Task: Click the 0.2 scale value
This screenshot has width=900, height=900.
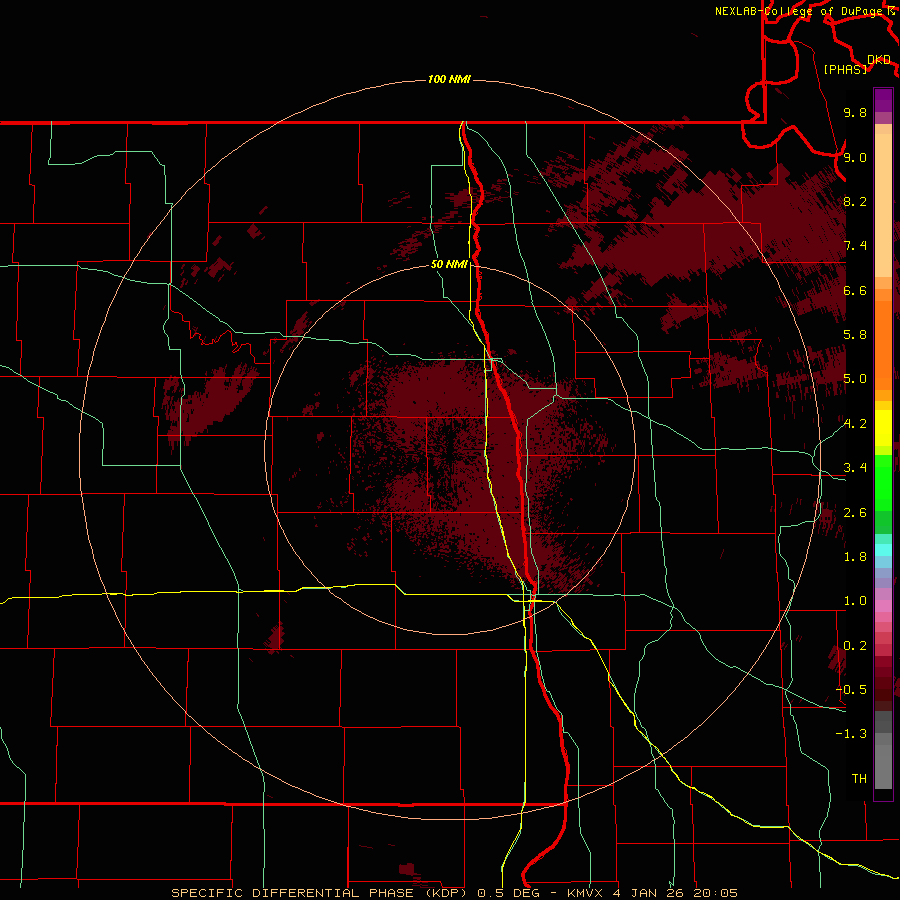Action: tap(855, 646)
